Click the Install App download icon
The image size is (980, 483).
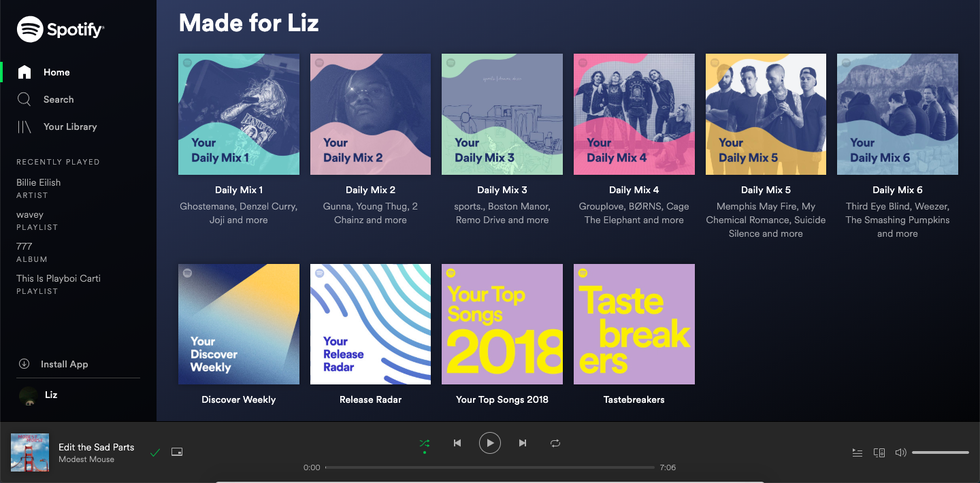(24, 364)
